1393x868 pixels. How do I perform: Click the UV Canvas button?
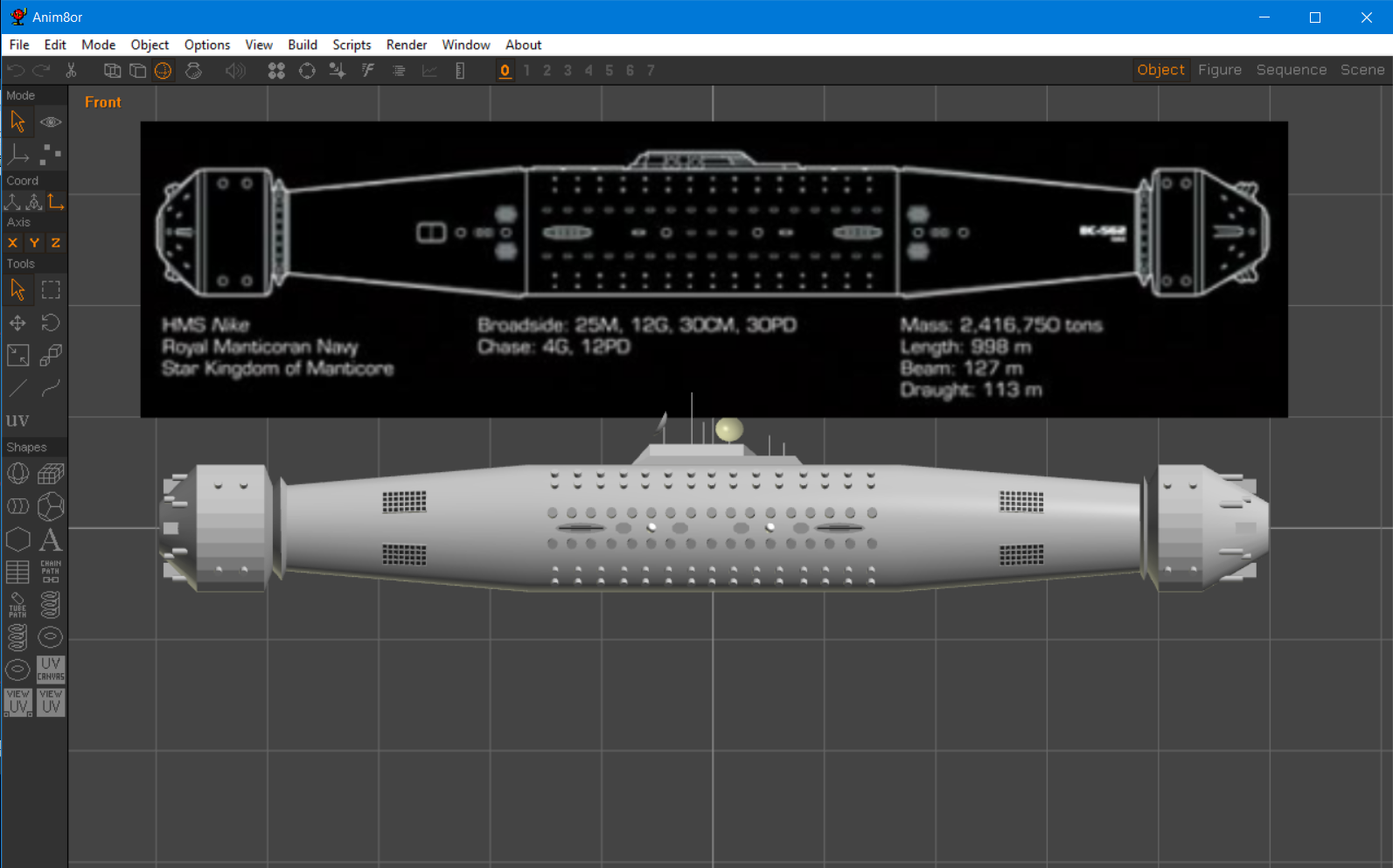tap(51, 670)
